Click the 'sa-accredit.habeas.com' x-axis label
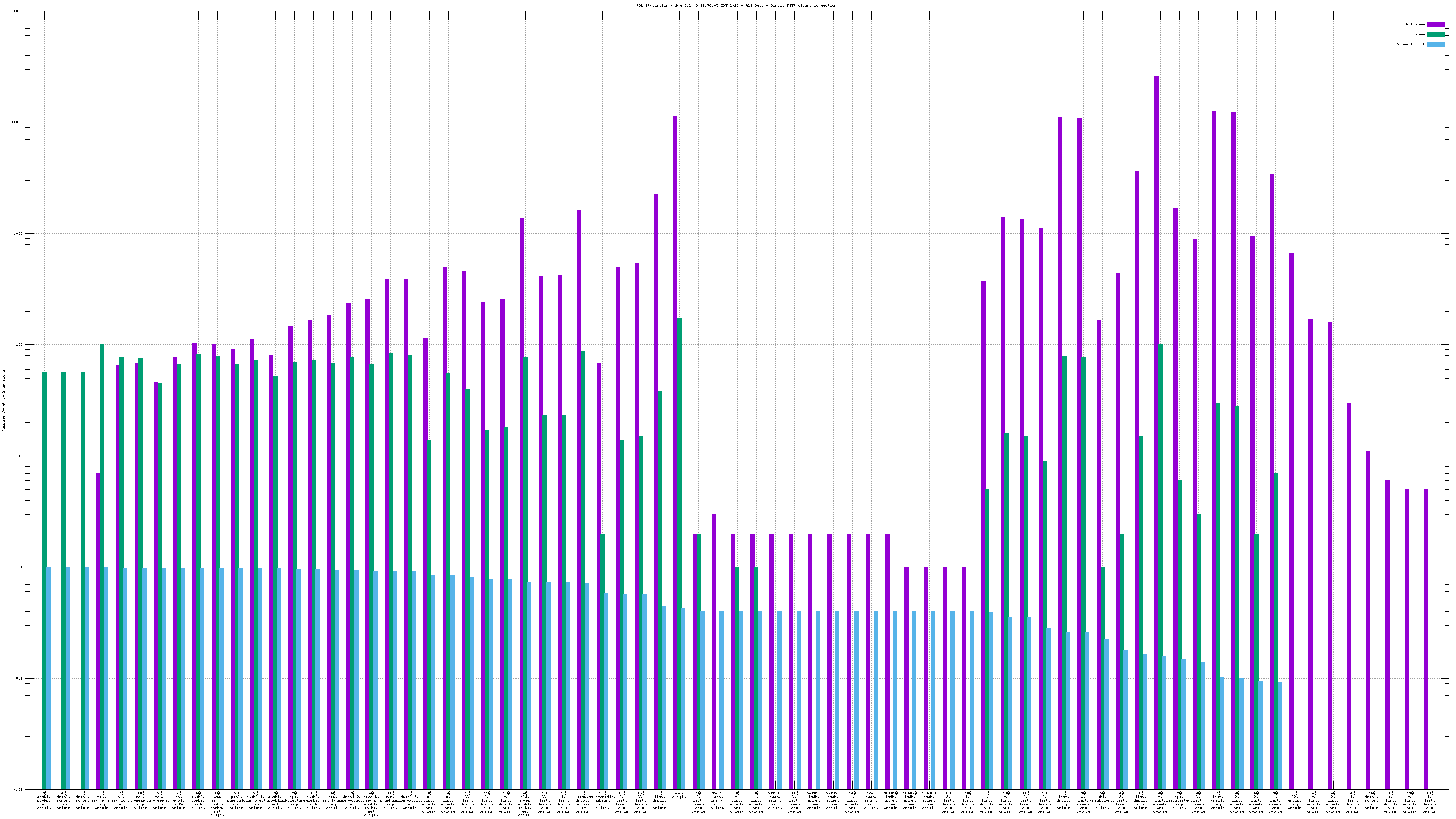1456x819 pixels. [602, 800]
